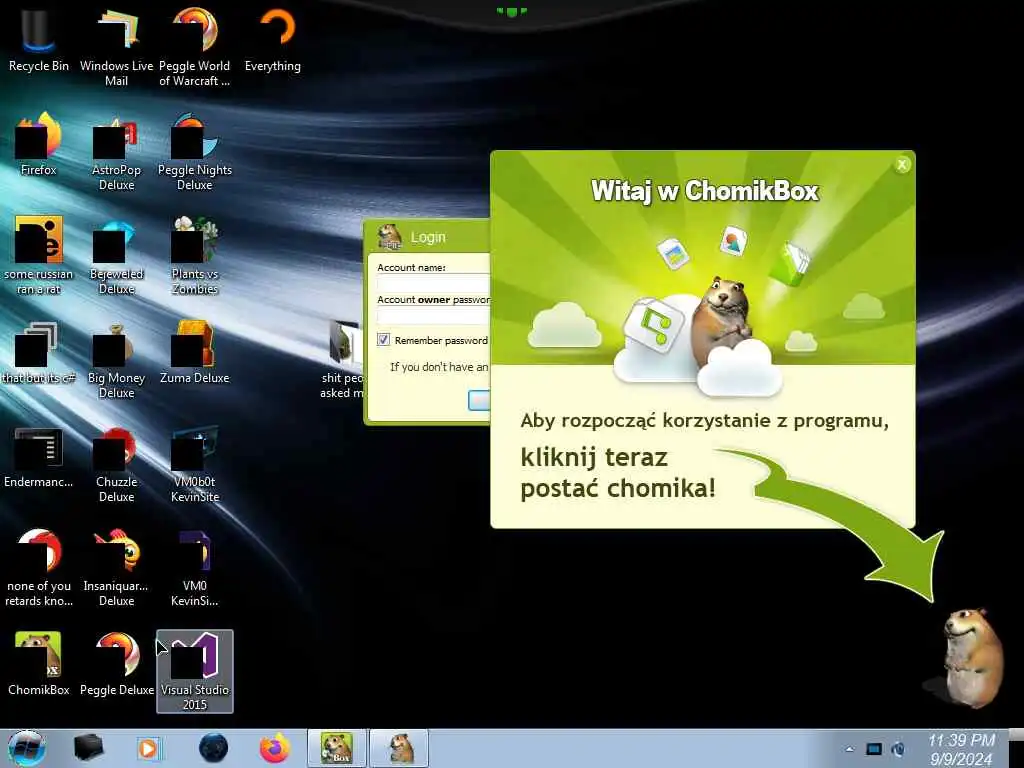Select 'some russian ran a rat' desktop icon
Viewport: 1024px width, 768px height.
click(x=38, y=255)
